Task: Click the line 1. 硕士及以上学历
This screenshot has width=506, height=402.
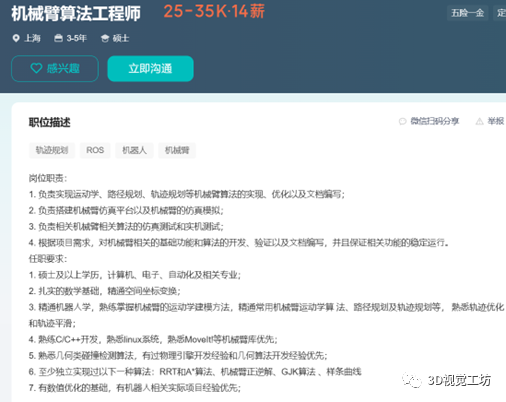Action: click(135, 275)
